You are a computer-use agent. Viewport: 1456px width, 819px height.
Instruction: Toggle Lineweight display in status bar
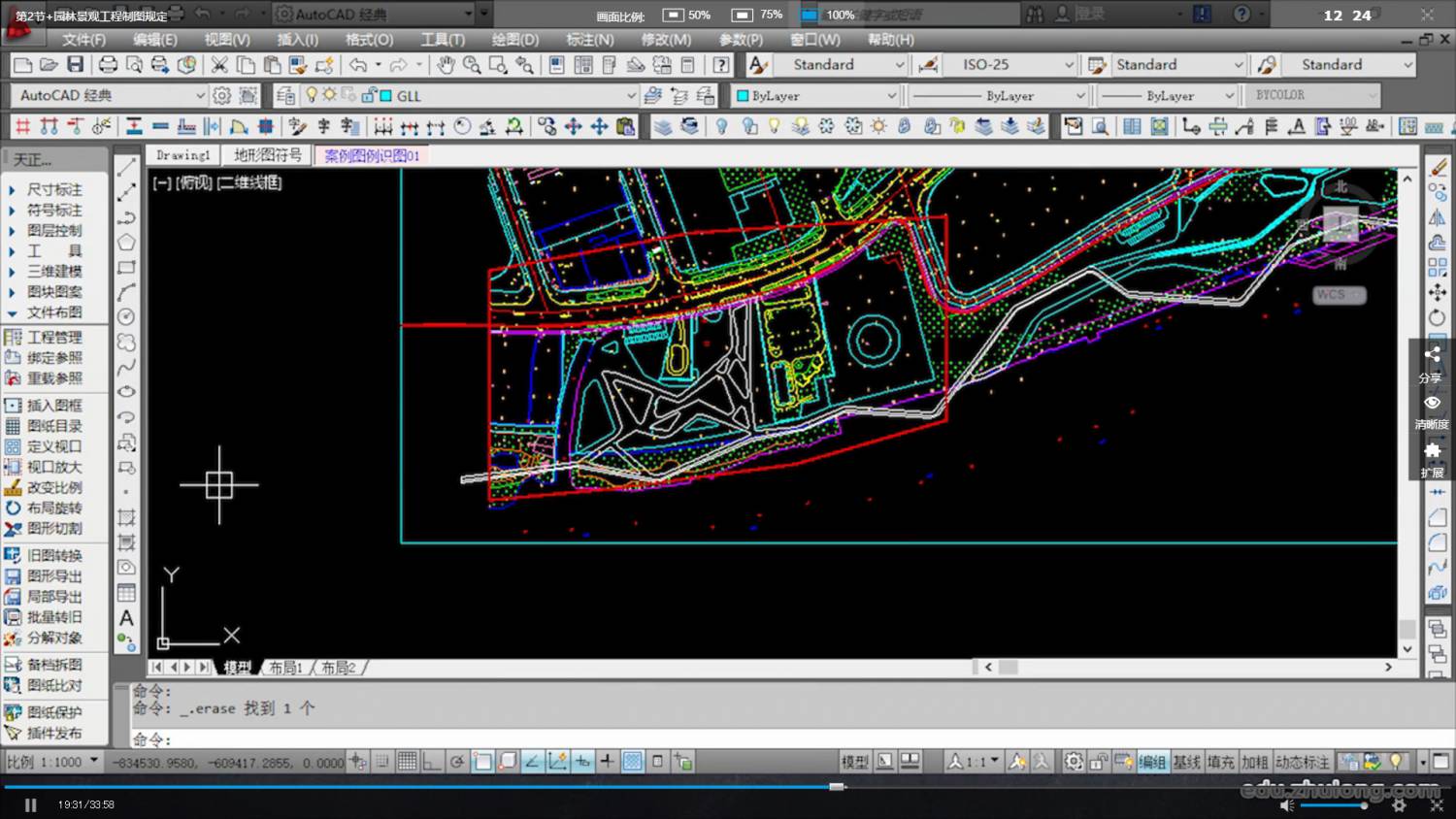(x=607, y=762)
